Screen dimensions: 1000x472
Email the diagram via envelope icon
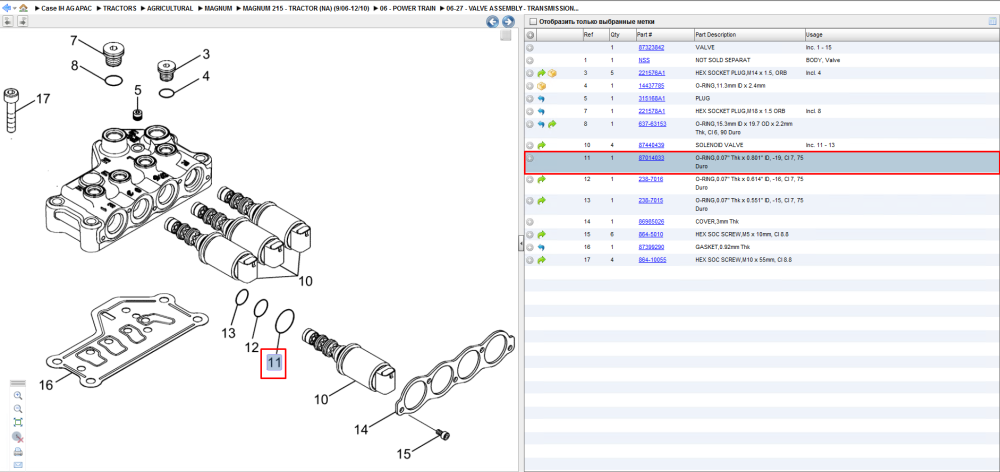click(18, 464)
